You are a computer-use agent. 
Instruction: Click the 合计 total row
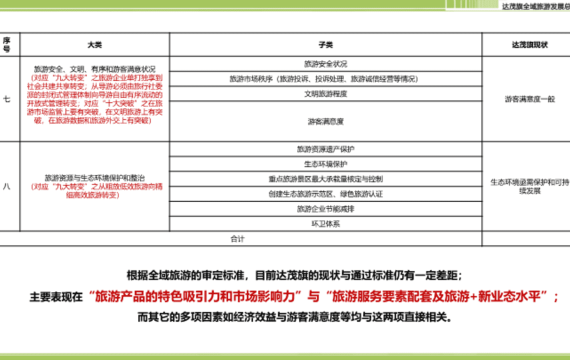[x=241, y=239]
